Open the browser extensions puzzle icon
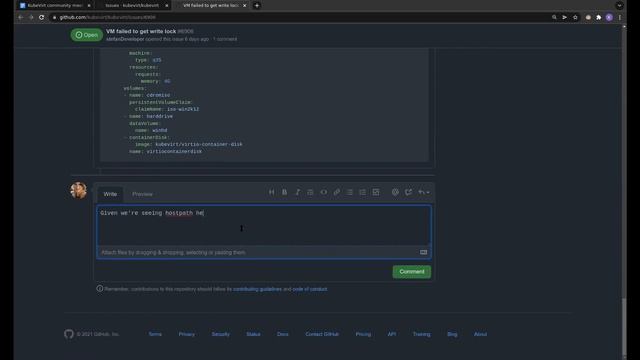 [598, 18]
